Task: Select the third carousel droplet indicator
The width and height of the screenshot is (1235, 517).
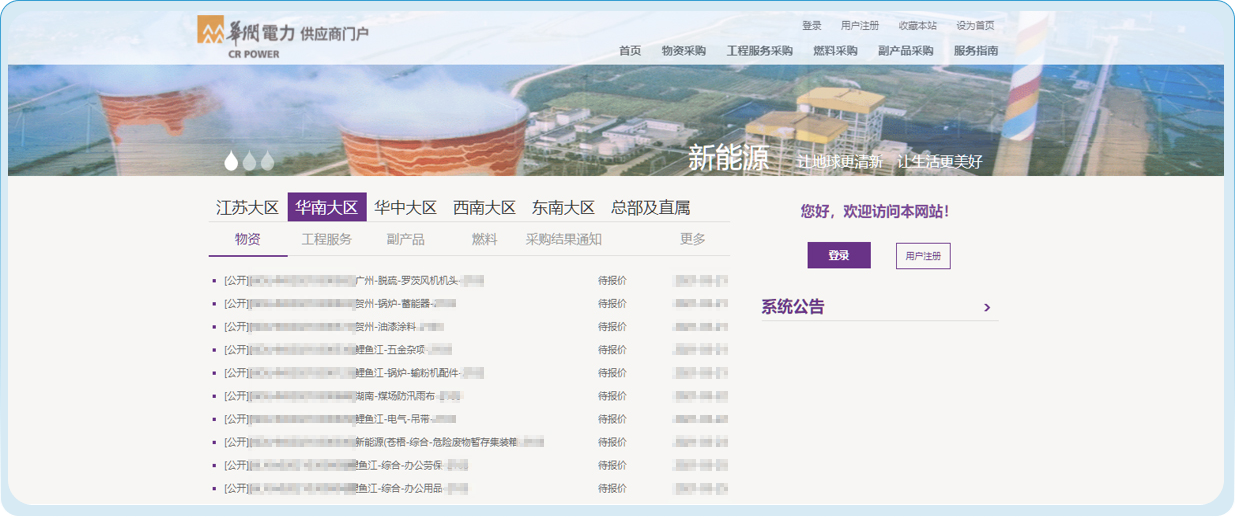Action: click(267, 160)
